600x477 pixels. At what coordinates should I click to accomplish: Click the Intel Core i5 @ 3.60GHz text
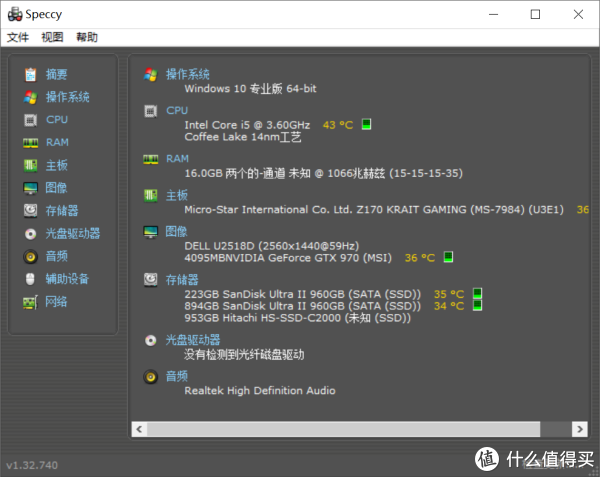tap(247, 125)
